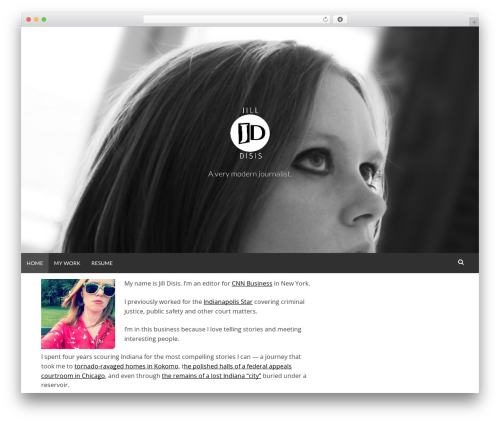The image size is (500, 423).
Task: Click the search magnifier icon in navigation bar
Action: pos(461,262)
